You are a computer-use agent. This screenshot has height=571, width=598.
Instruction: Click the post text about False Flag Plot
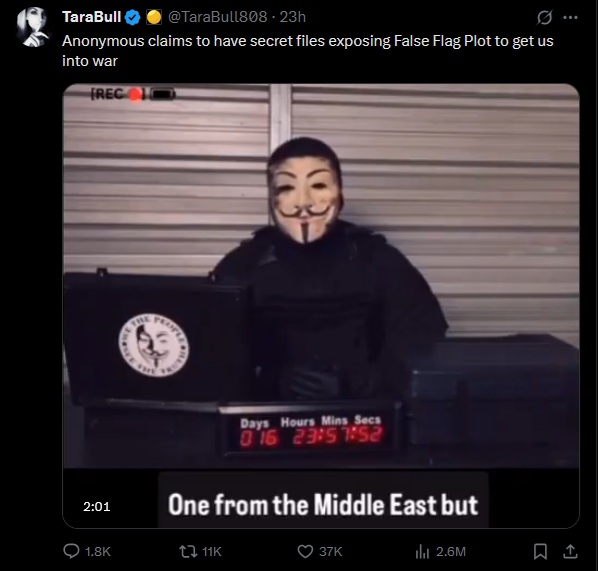307,51
